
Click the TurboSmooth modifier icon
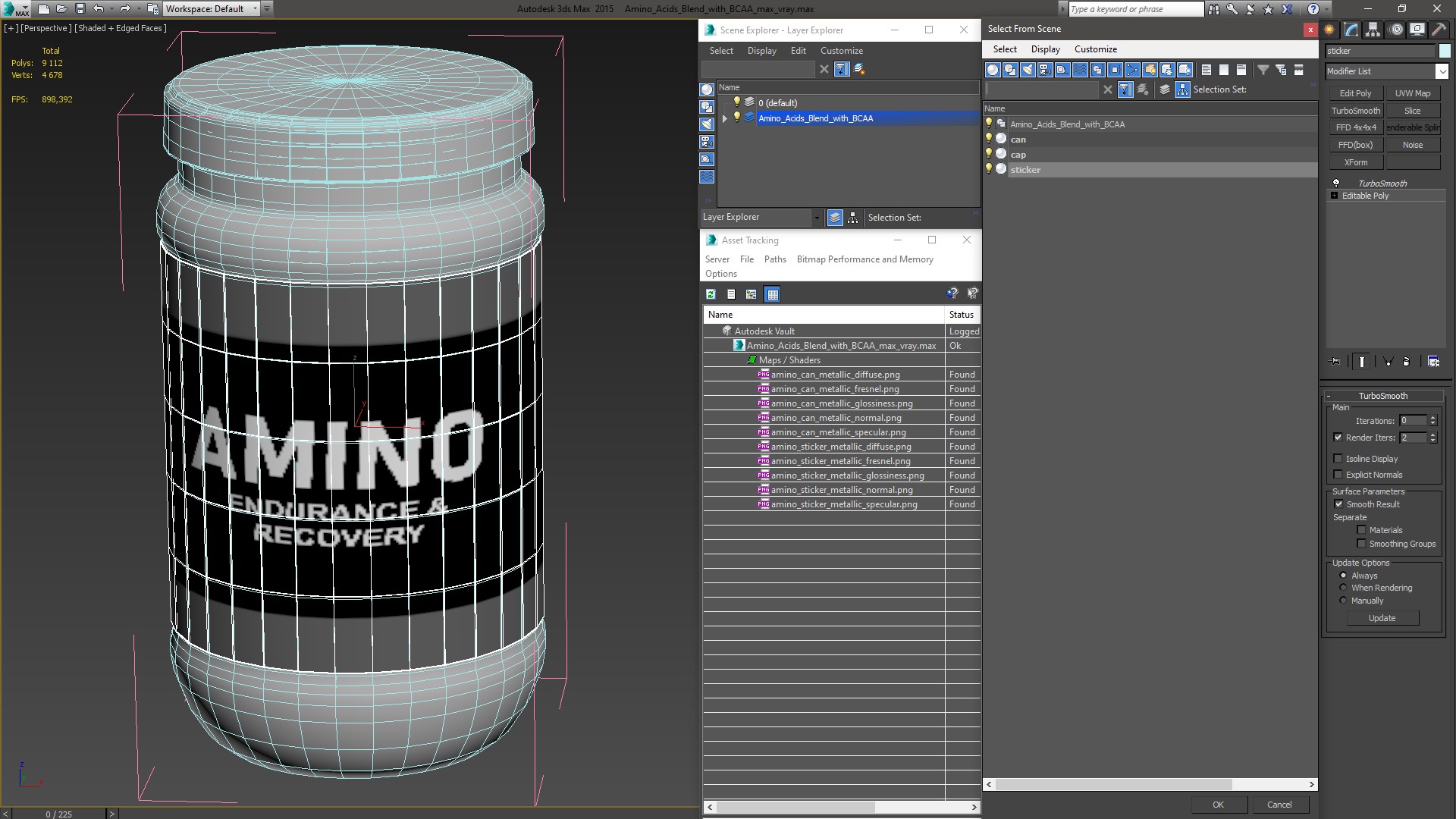(1336, 182)
